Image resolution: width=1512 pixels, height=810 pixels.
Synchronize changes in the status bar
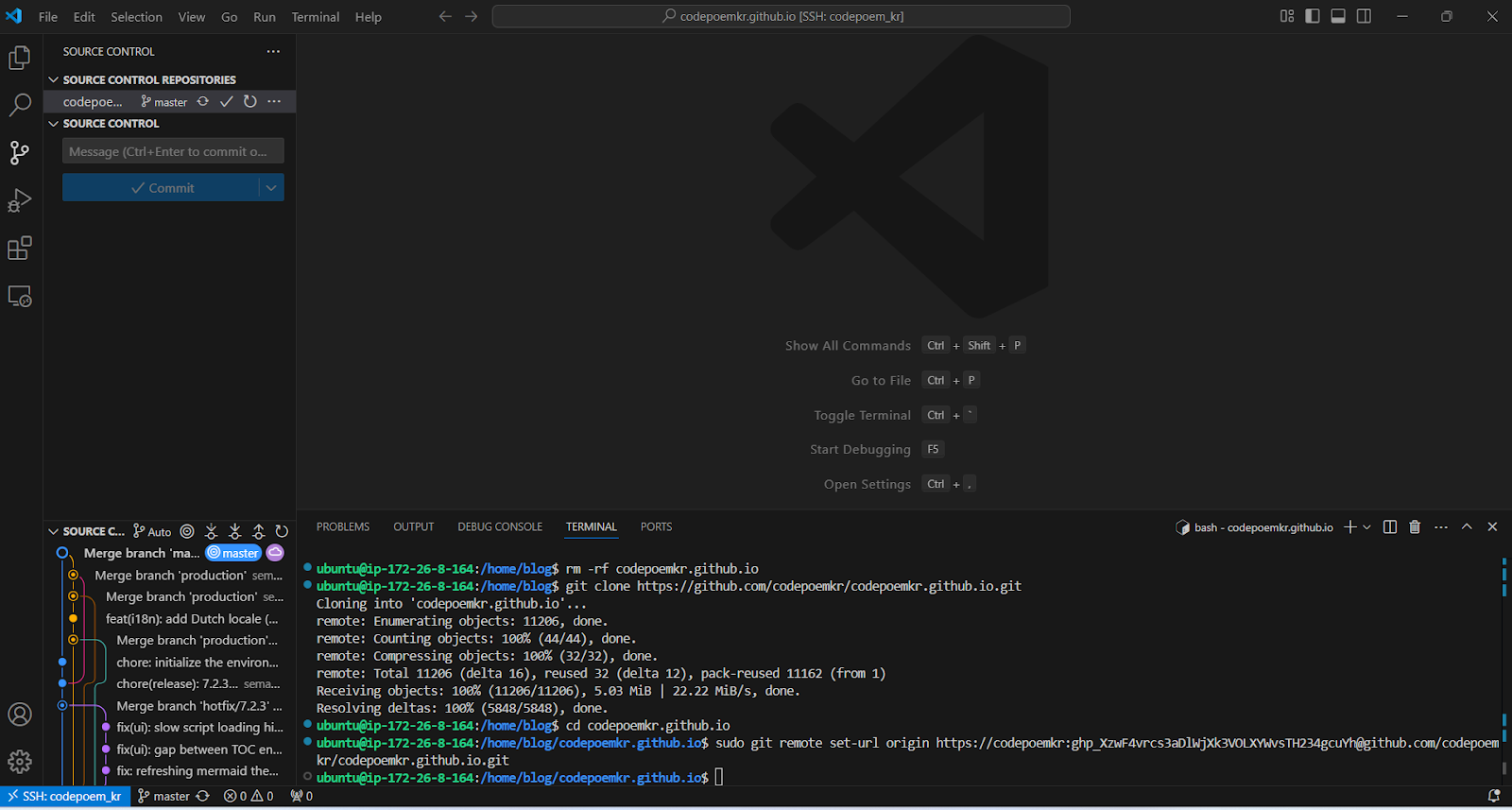tap(202, 796)
